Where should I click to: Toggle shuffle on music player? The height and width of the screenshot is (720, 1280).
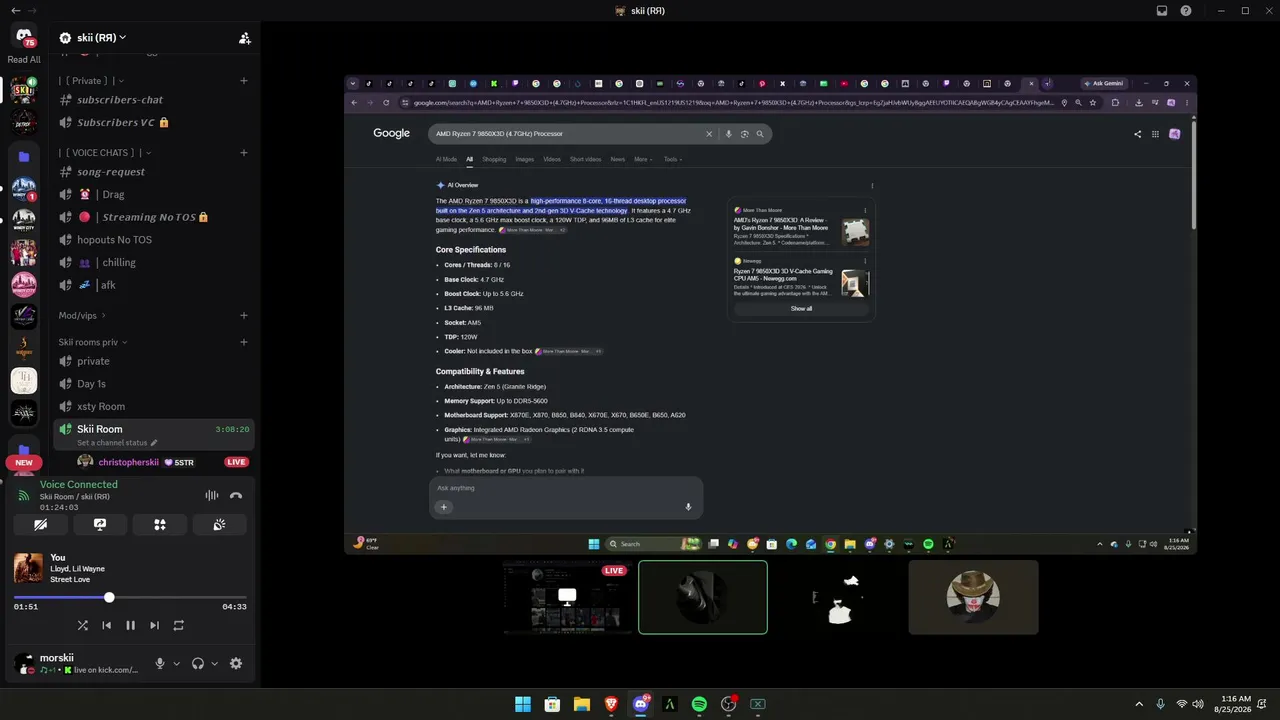83,625
